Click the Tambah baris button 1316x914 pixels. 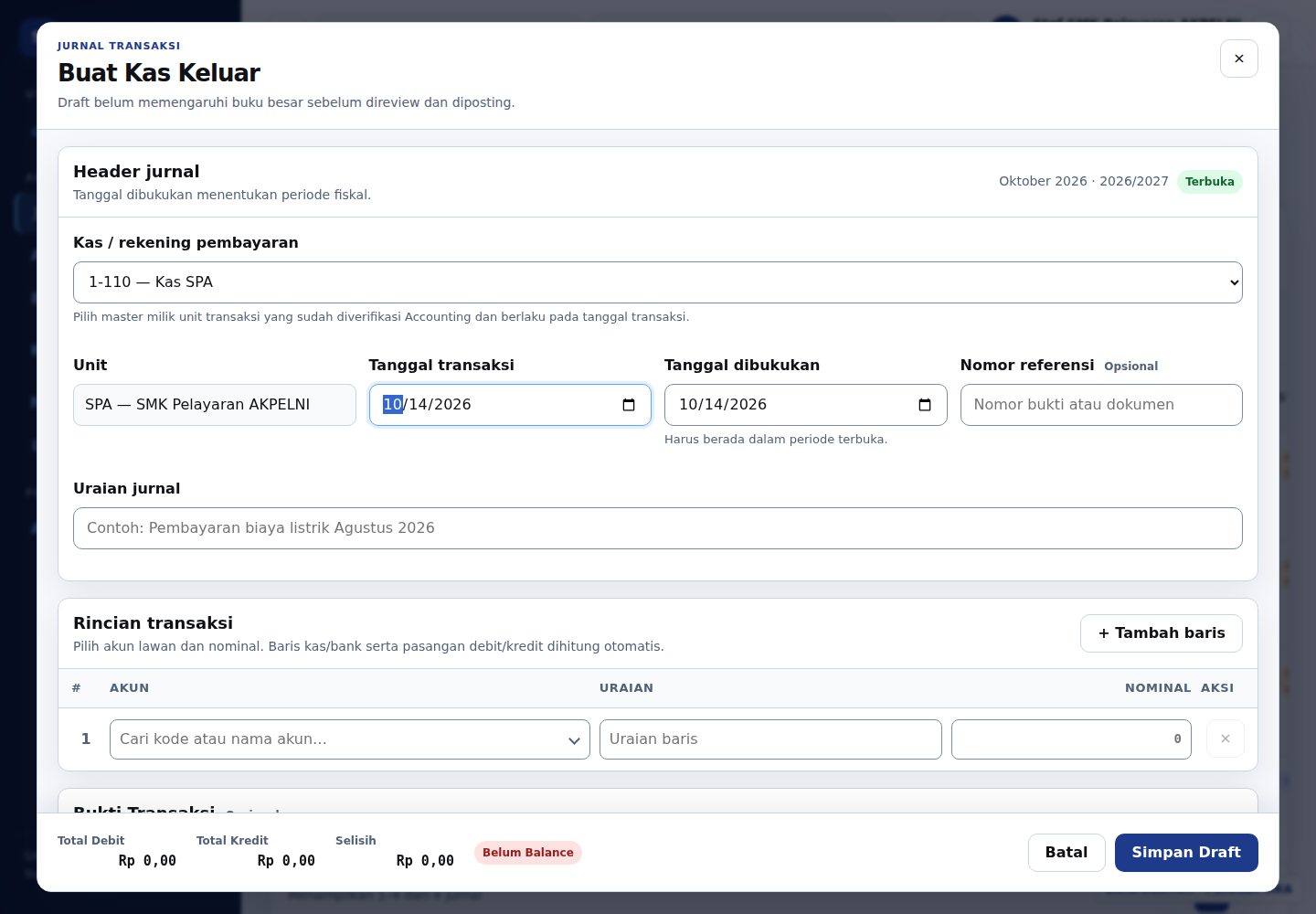coord(1161,633)
